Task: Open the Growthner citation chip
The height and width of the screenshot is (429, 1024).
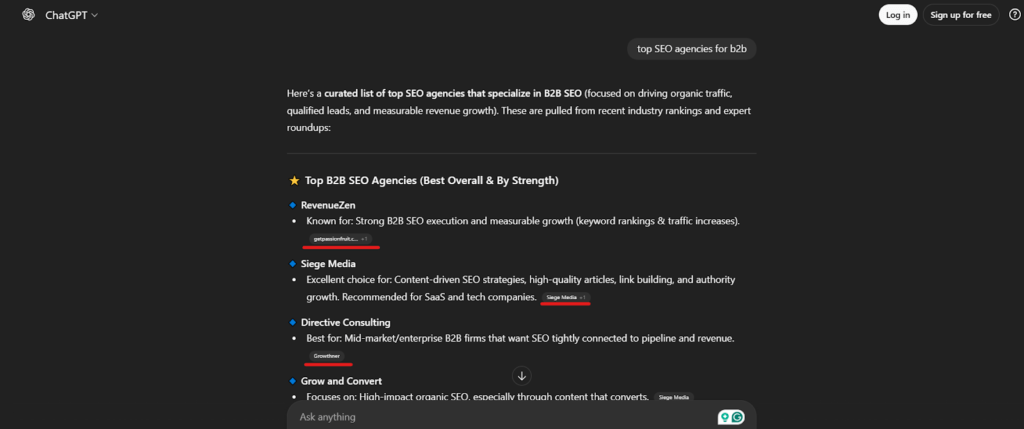Action: pyautogui.click(x=327, y=356)
